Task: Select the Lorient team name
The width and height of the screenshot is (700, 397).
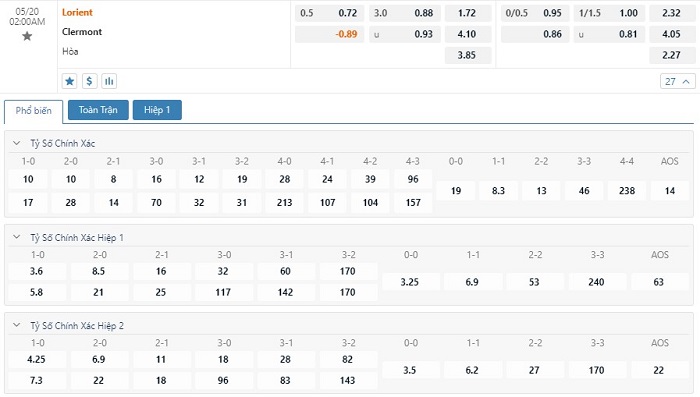Action: pyautogui.click(x=77, y=13)
